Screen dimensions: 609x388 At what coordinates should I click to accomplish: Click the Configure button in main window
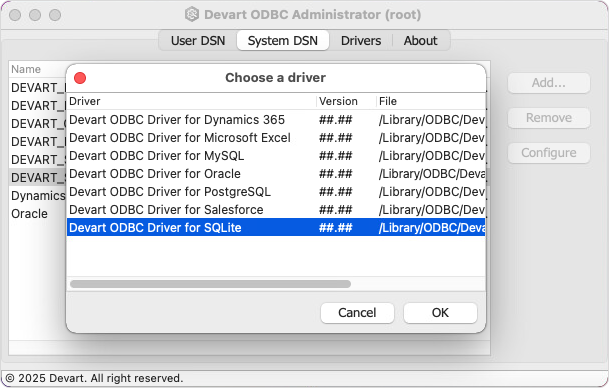coord(549,153)
